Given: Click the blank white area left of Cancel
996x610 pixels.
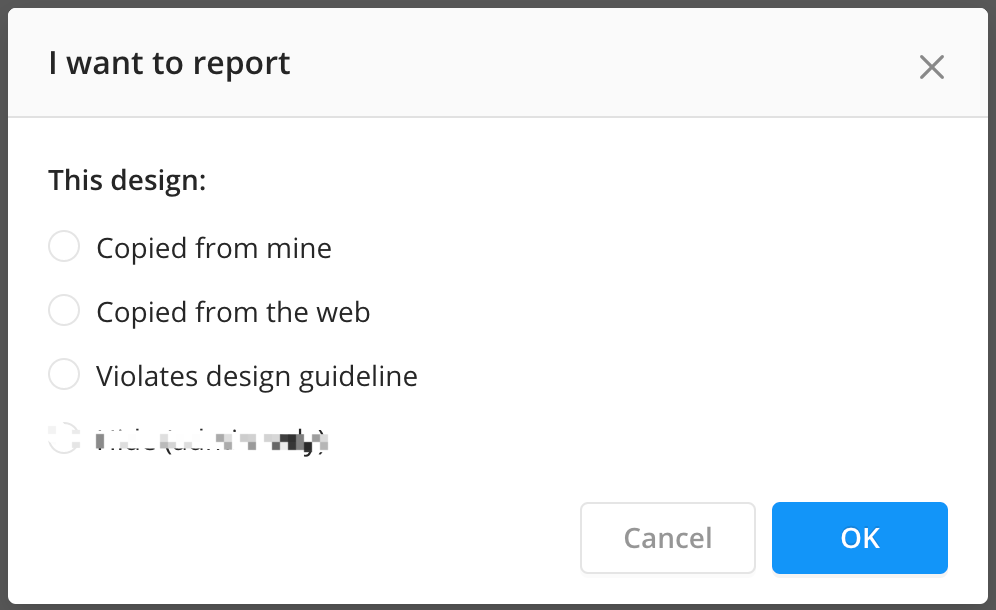Looking at the screenshot, I should (300, 538).
